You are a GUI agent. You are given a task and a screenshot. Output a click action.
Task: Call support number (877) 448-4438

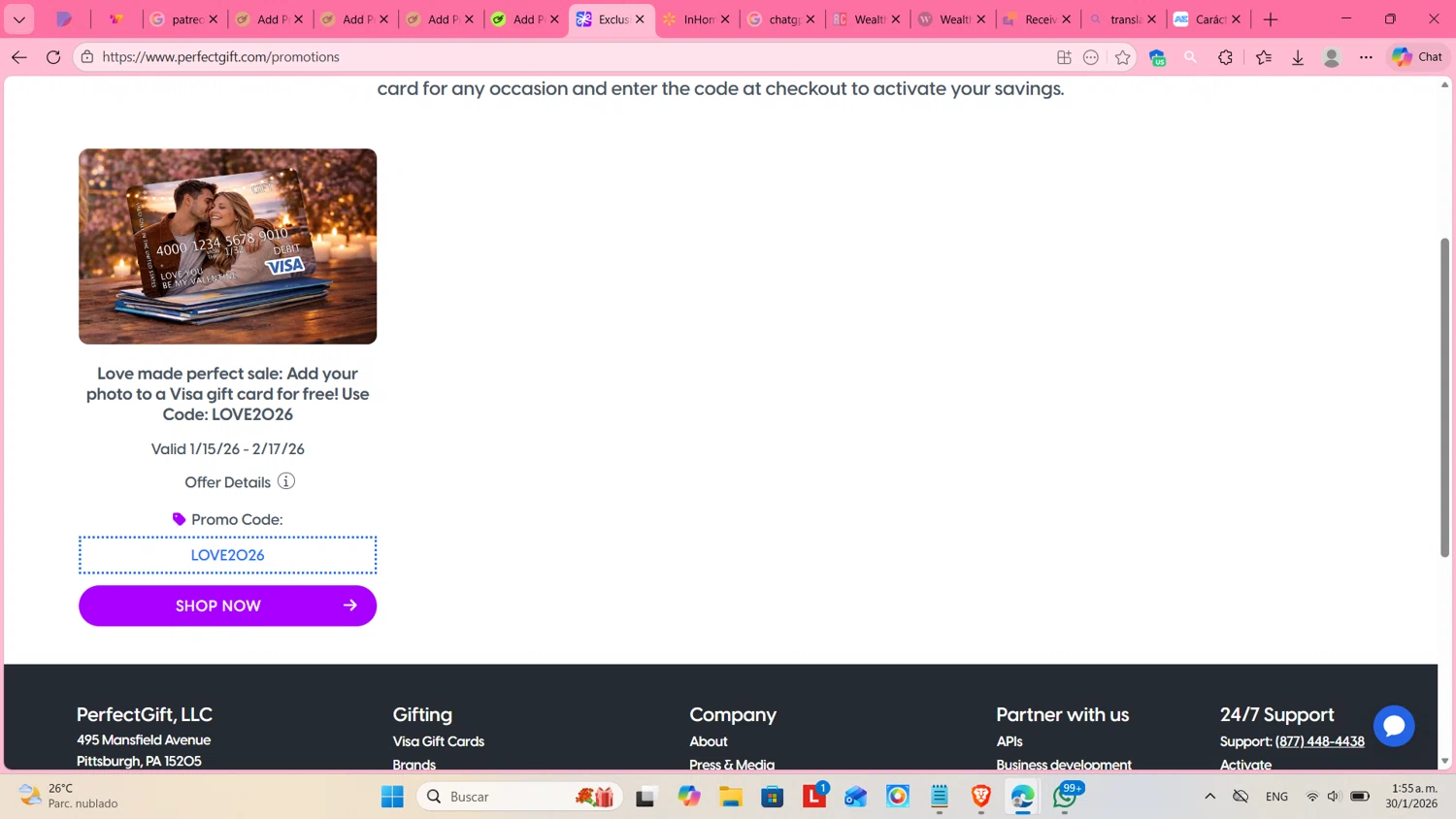[1319, 741]
